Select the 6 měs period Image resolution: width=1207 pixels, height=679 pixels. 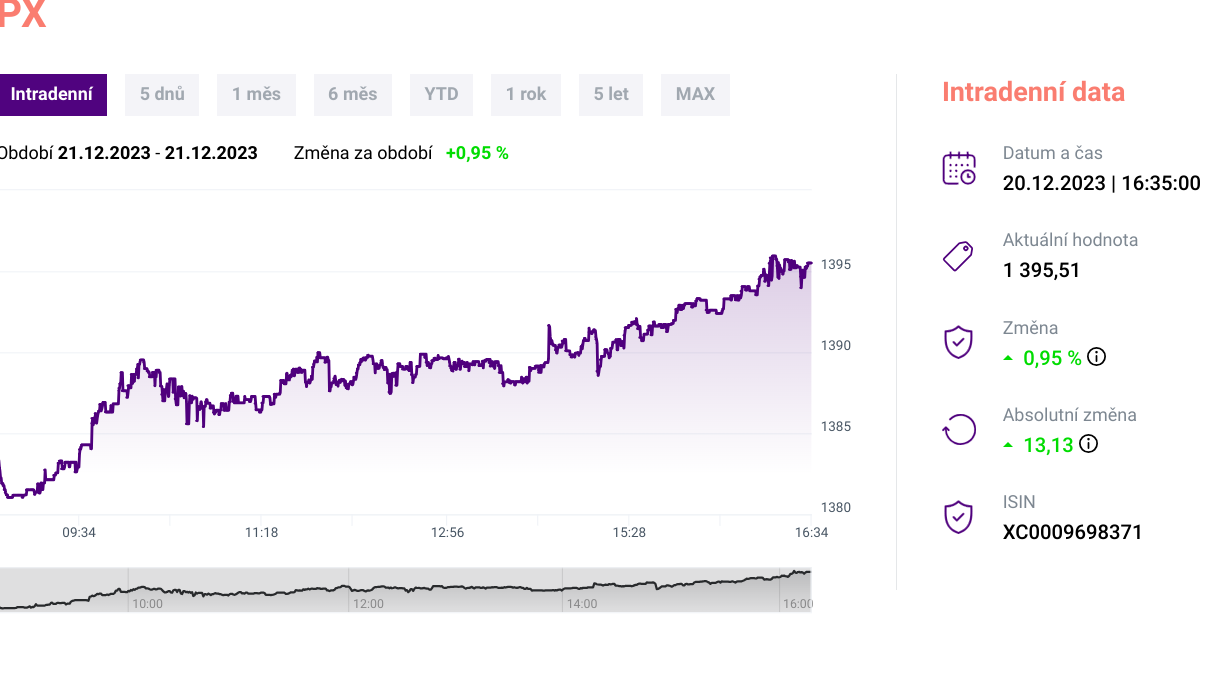(x=352, y=95)
